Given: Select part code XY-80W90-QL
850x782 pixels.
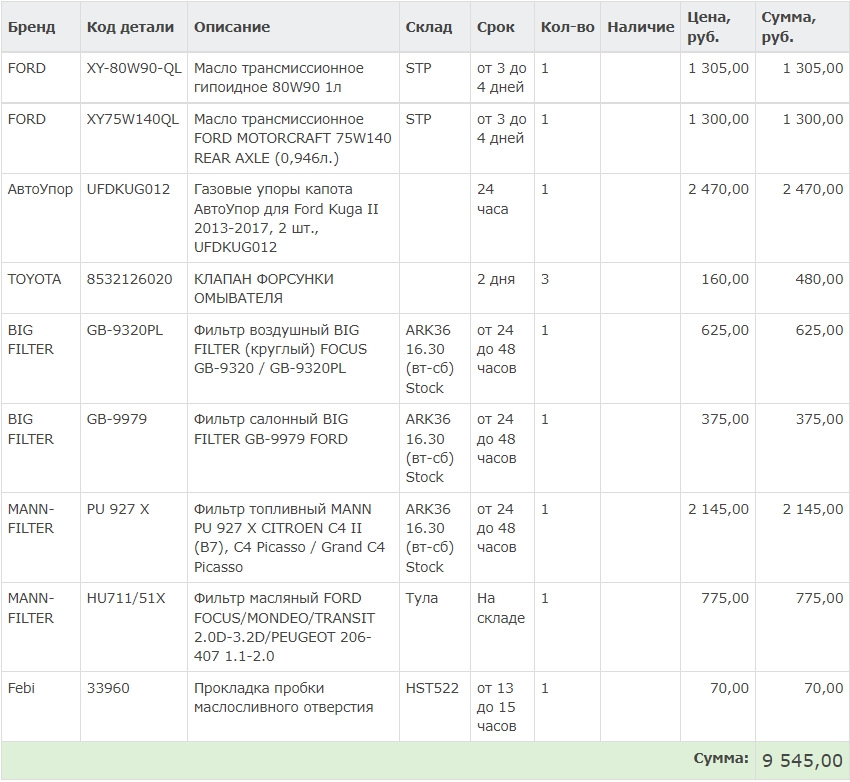Looking at the screenshot, I should 134,68.
